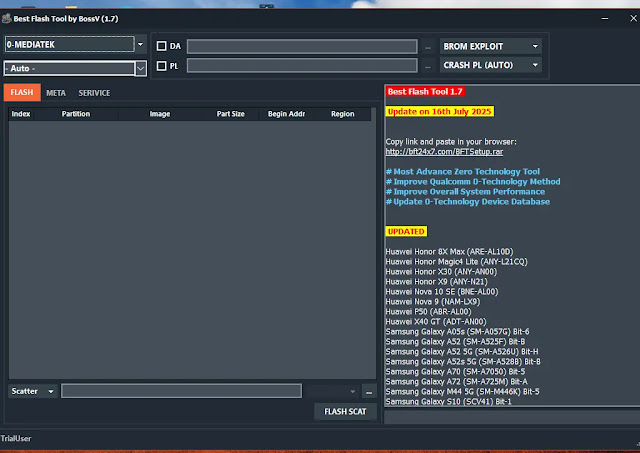This screenshot has height=453, width=640.
Task: Click the PL file path field
Action: [302, 65]
